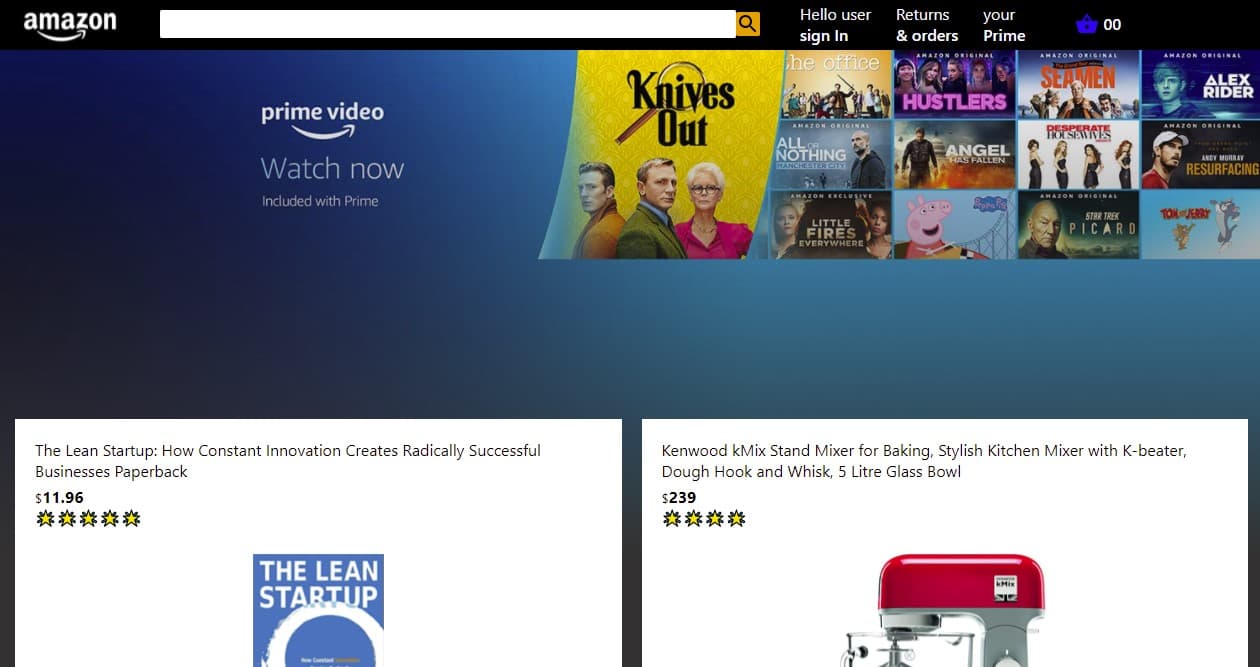The width and height of the screenshot is (1260, 667).
Task: Click the Included with Prime text
Action: pyautogui.click(x=320, y=201)
